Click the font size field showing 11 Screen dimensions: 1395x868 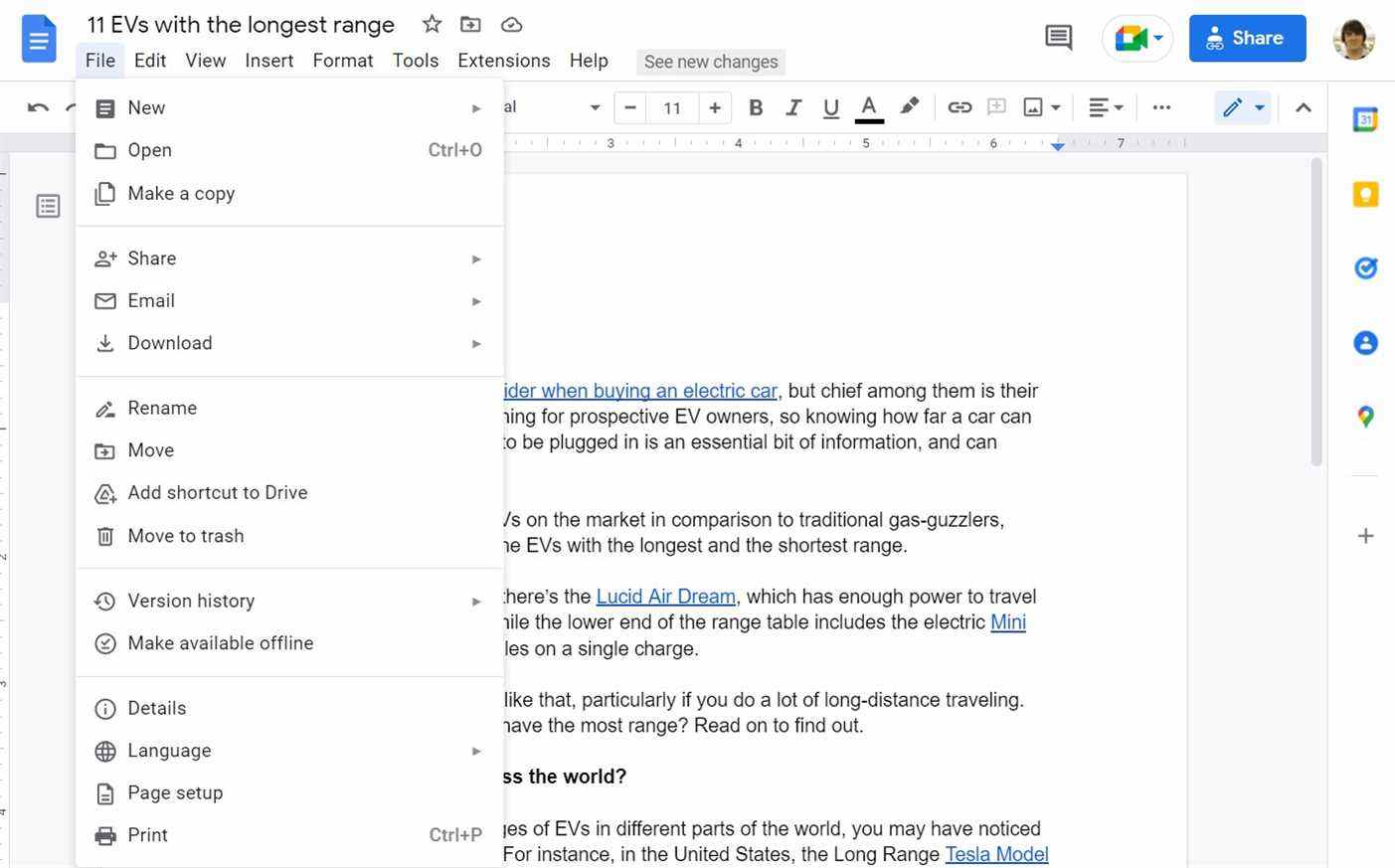click(x=672, y=107)
